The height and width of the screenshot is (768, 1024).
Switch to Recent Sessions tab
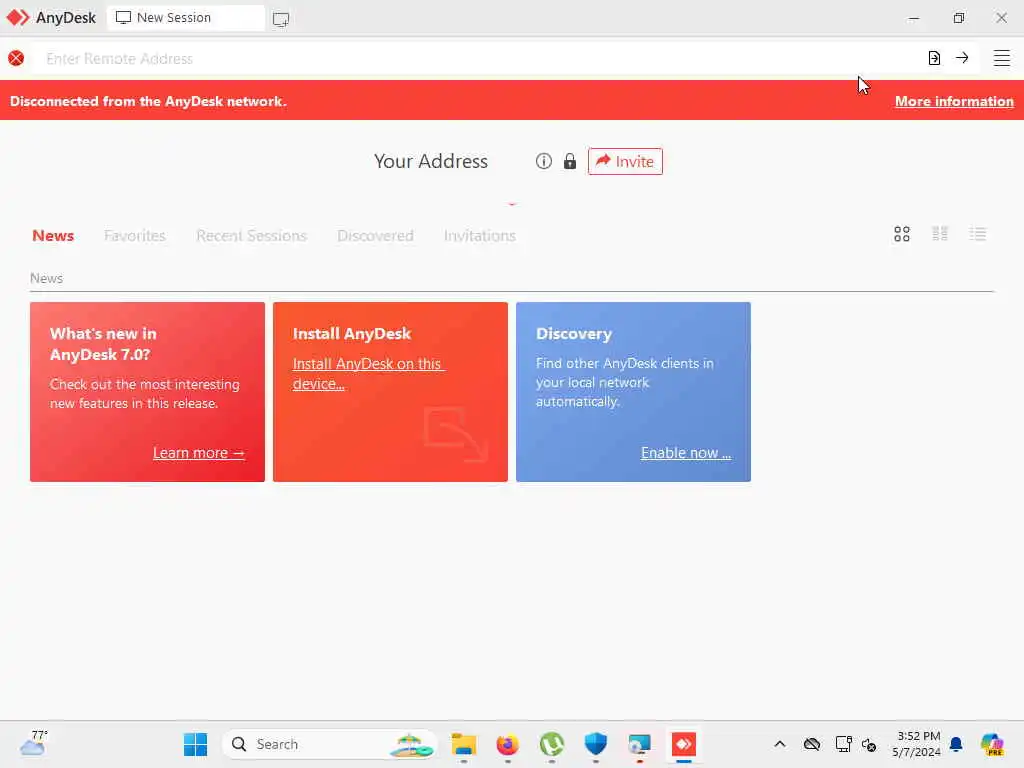[251, 236]
